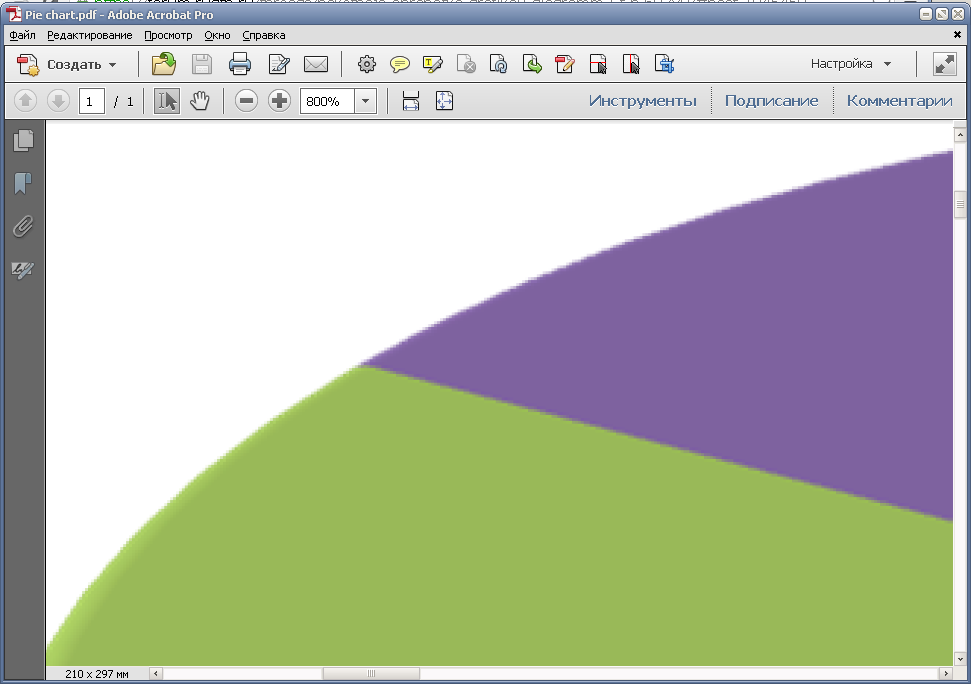The image size is (971, 684).
Task: Click the envelope email icon
Action: [x=316, y=64]
